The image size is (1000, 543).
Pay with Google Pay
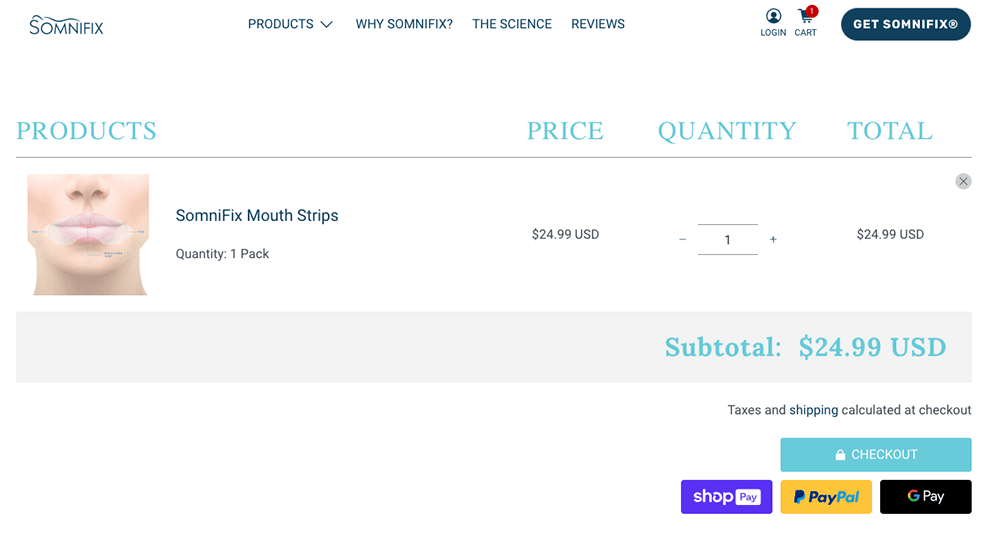tap(925, 497)
